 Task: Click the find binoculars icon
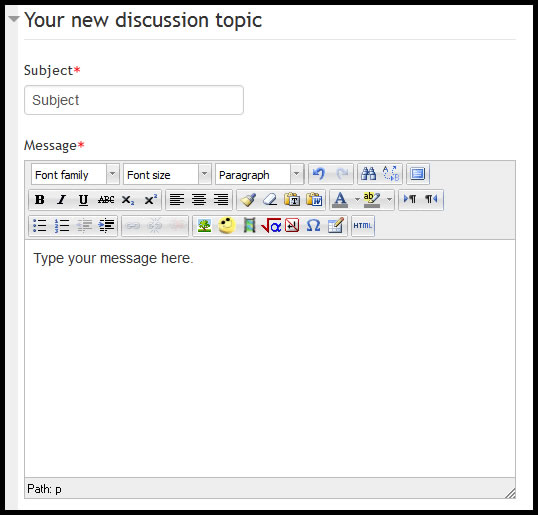[x=369, y=174]
